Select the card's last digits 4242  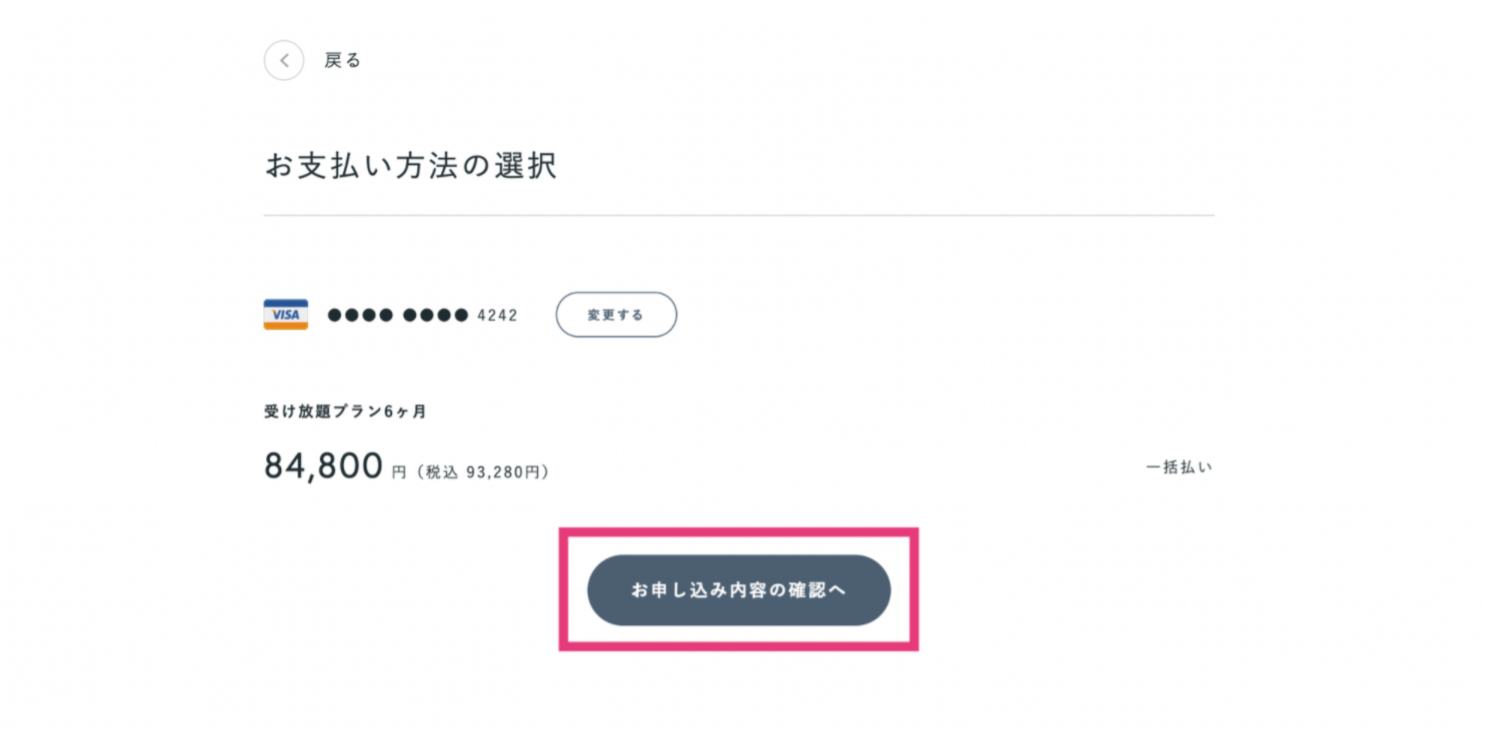pos(497,315)
